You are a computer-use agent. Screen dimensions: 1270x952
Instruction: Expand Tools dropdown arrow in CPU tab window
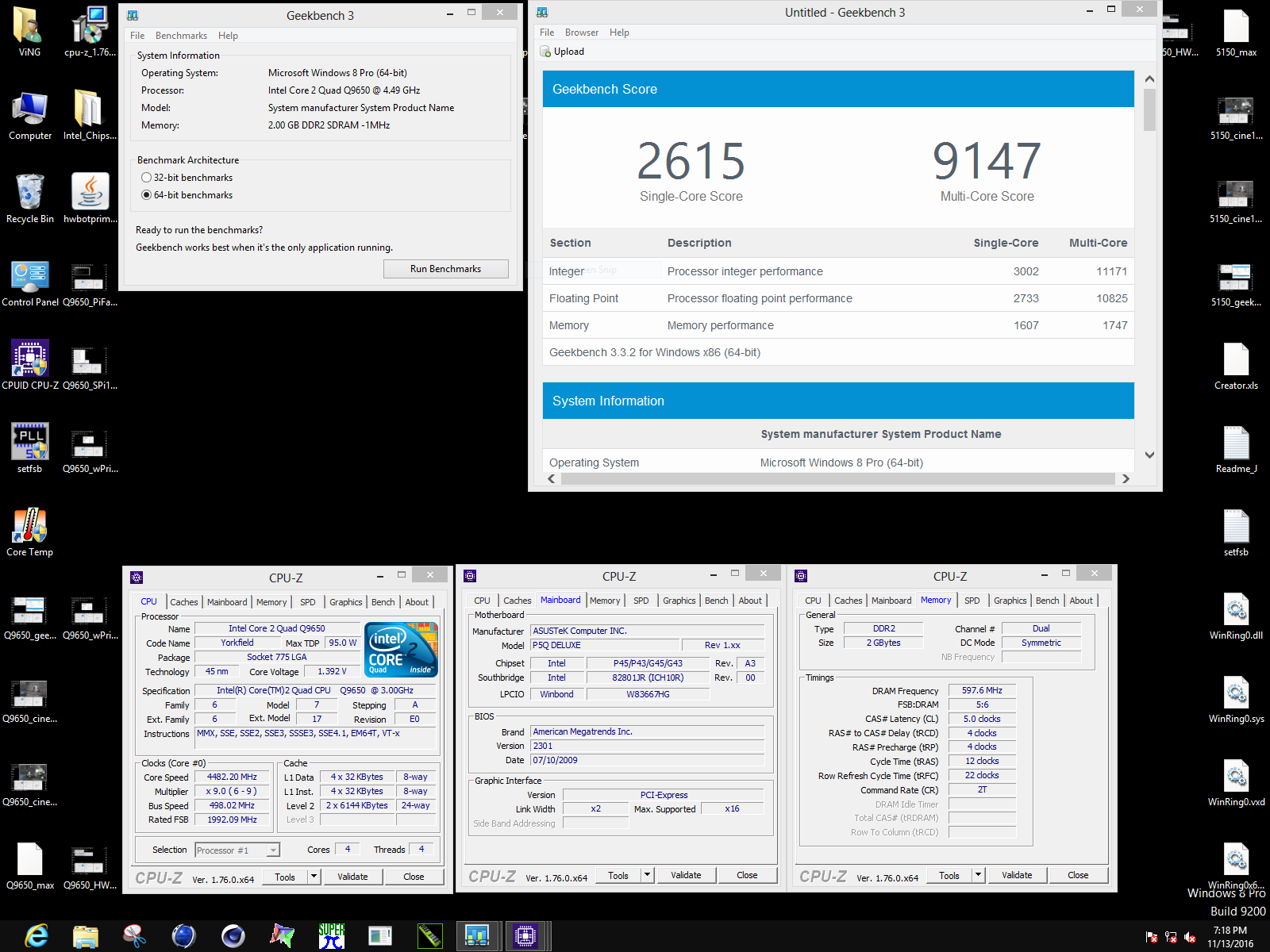pyautogui.click(x=314, y=877)
